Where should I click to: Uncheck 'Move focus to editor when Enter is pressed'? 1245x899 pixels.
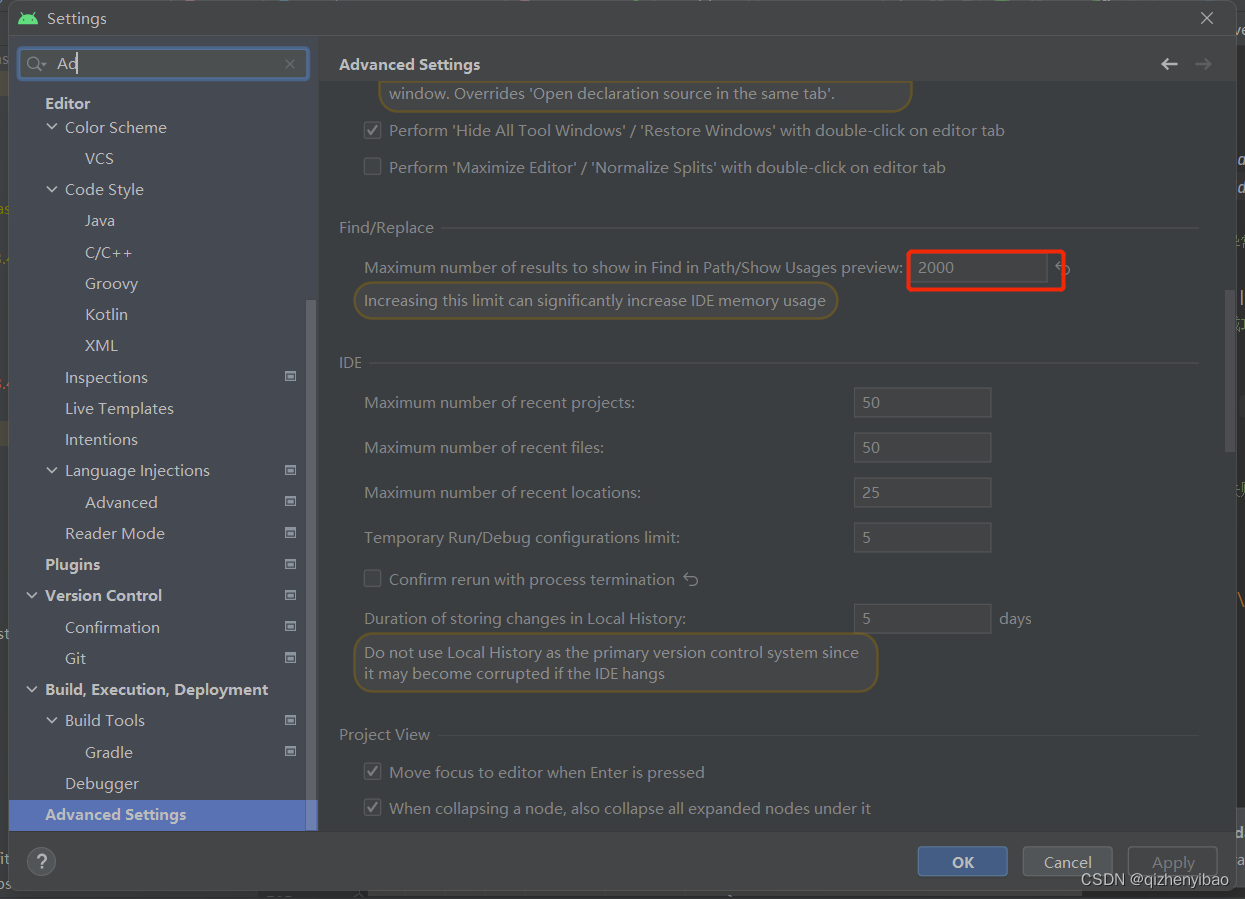tap(372, 771)
